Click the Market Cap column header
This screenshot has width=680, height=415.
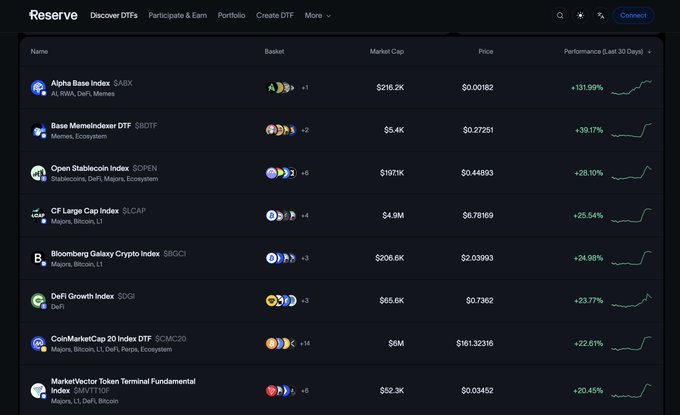(386, 52)
